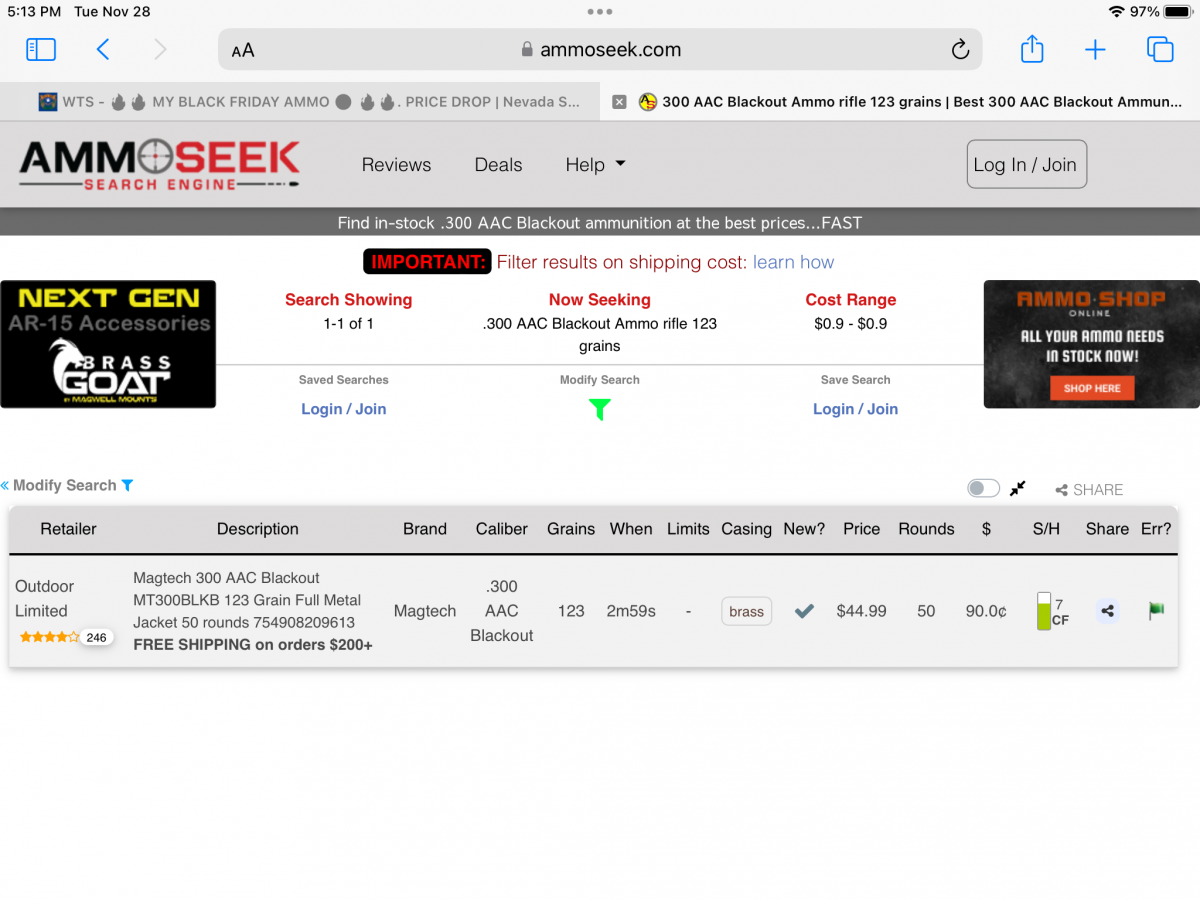Go back to previous page
This screenshot has width=1200, height=900.
[103, 49]
